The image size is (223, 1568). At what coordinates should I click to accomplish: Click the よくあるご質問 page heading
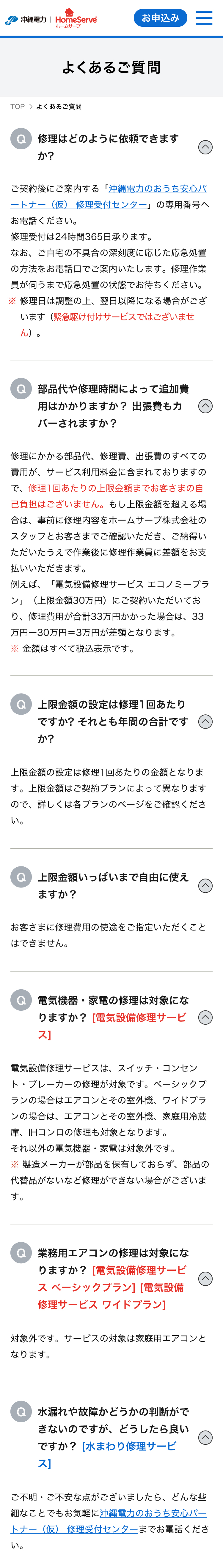(111, 67)
